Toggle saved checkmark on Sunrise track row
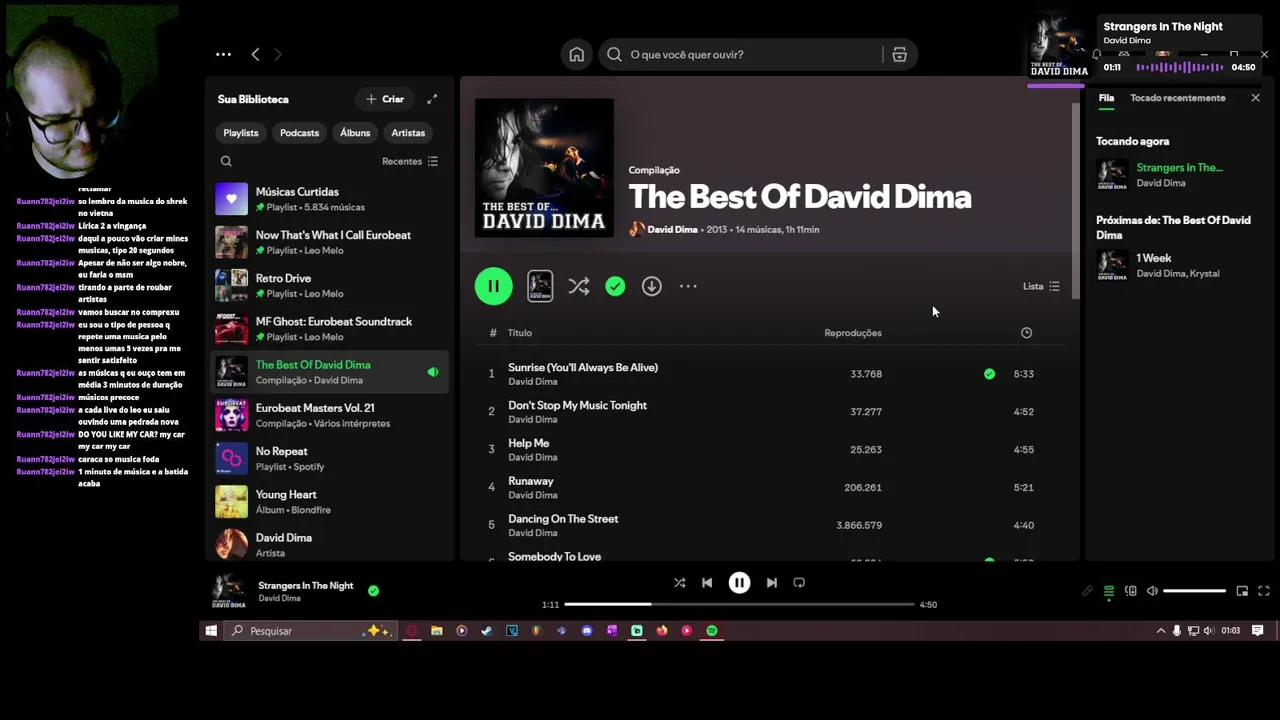 pyautogui.click(x=989, y=374)
